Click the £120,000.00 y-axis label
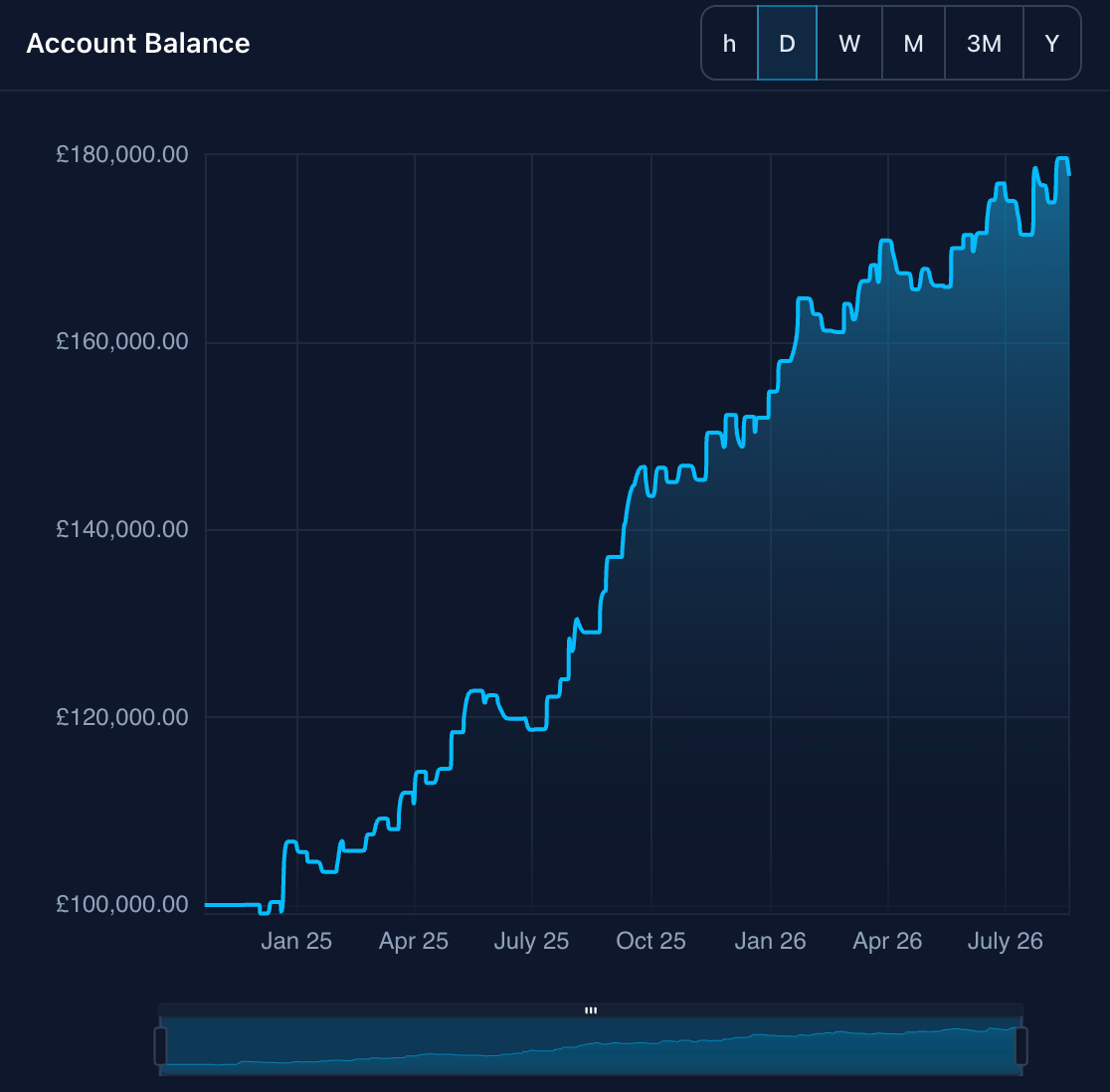The height and width of the screenshot is (1092, 1110). tap(121, 717)
